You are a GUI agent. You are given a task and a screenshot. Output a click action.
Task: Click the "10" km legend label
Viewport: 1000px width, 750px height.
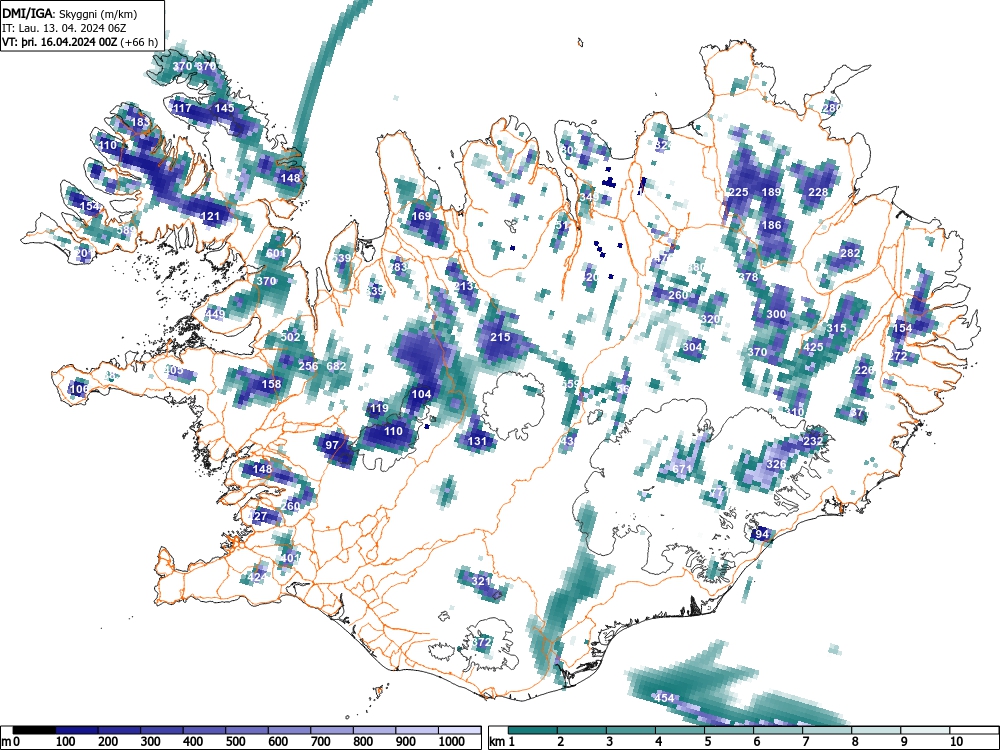click(956, 742)
